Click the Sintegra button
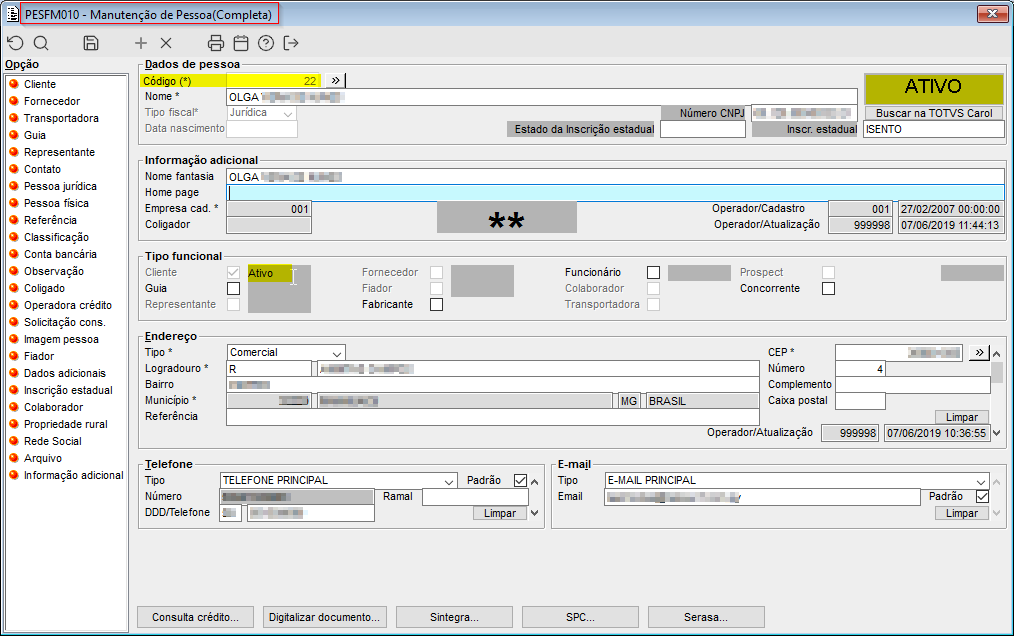1014x636 pixels. (454, 617)
